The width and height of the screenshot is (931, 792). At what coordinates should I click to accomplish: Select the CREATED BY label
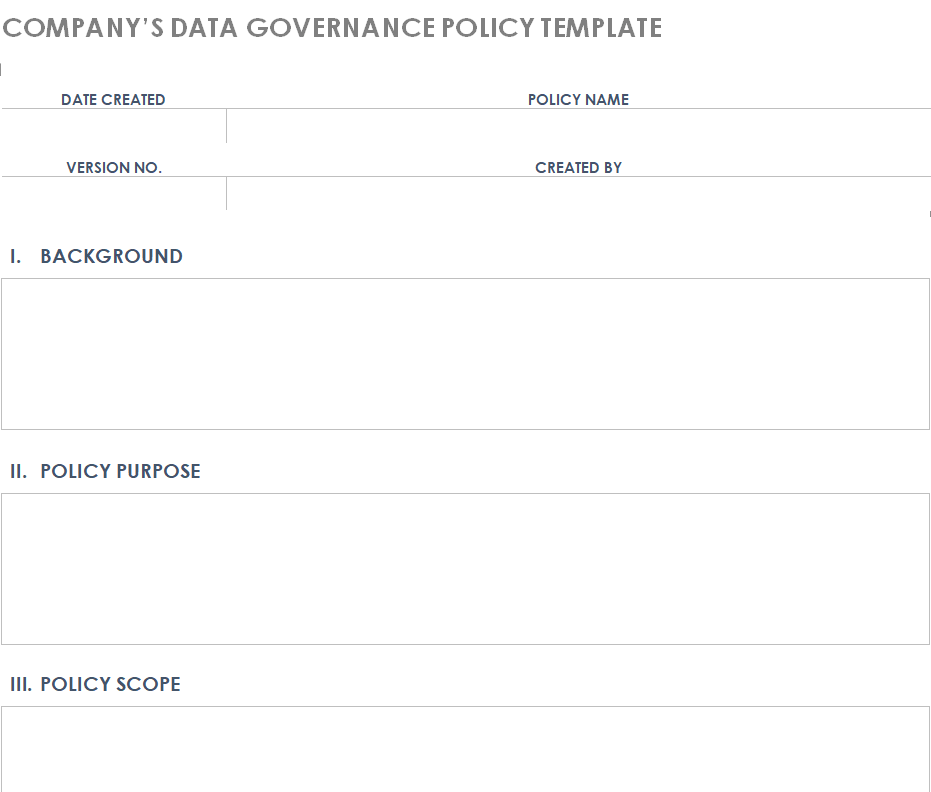point(578,168)
